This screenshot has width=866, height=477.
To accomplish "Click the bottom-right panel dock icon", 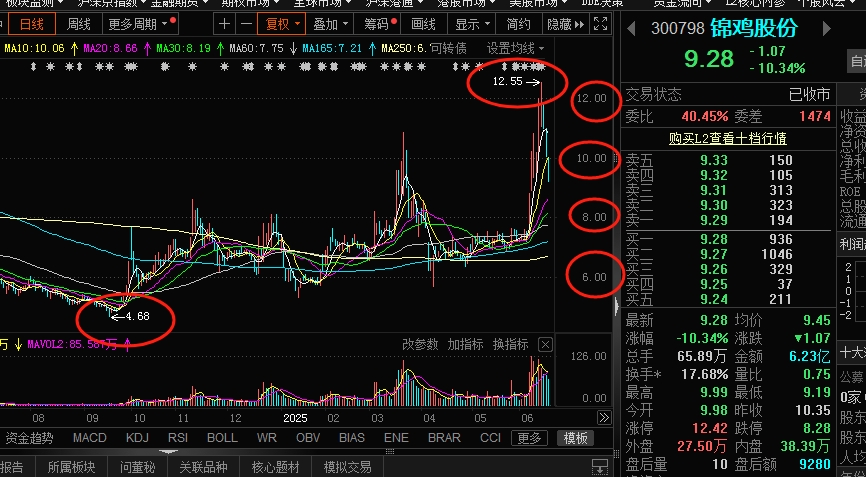I will pyautogui.click(x=599, y=467).
